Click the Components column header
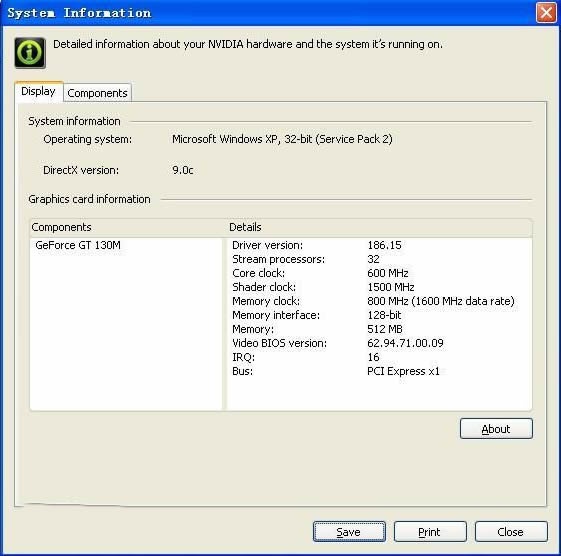Viewport: 561px width, 556px height. pos(127,227)
